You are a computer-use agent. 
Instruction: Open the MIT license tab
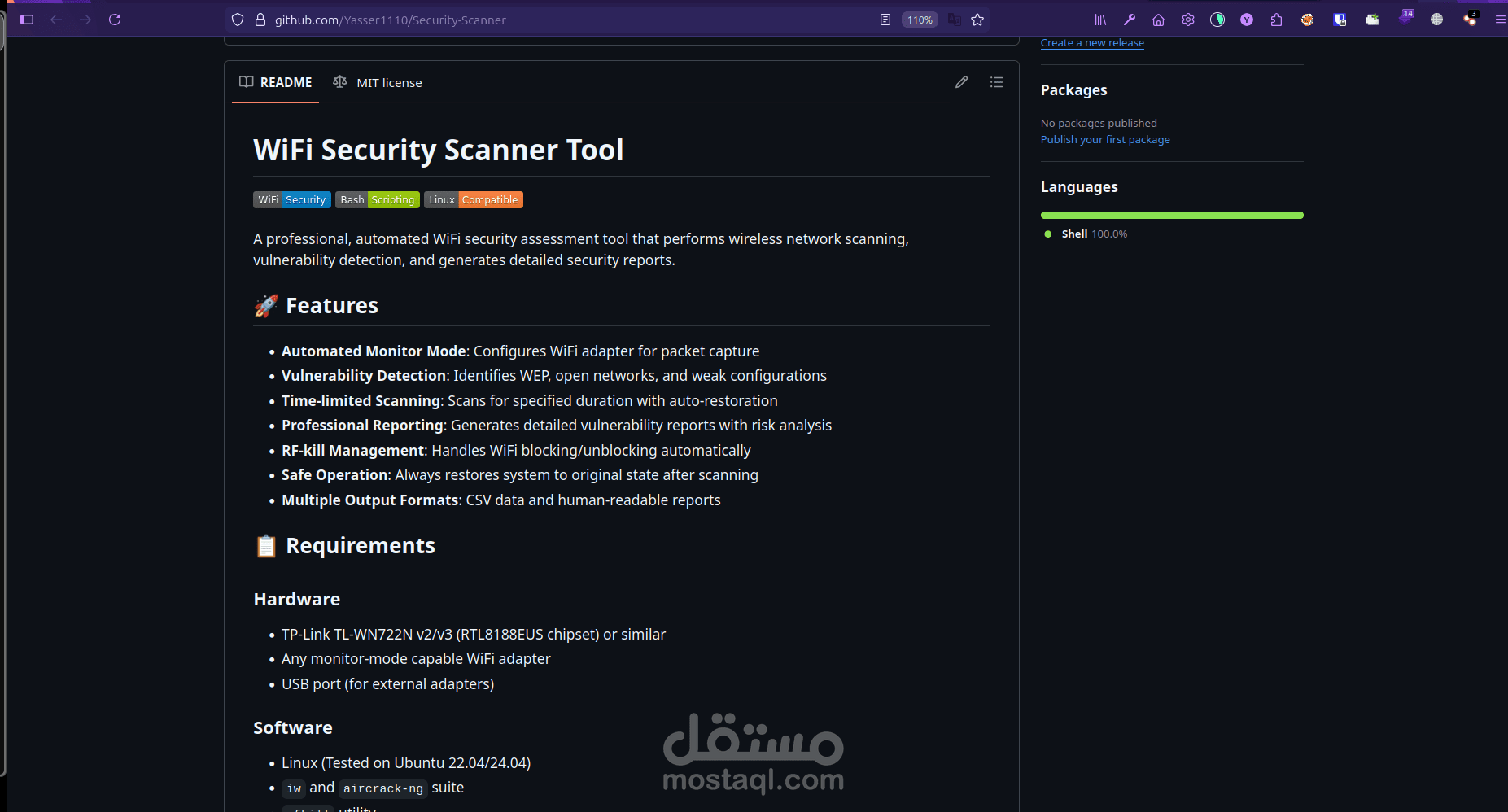pos(377,82)
